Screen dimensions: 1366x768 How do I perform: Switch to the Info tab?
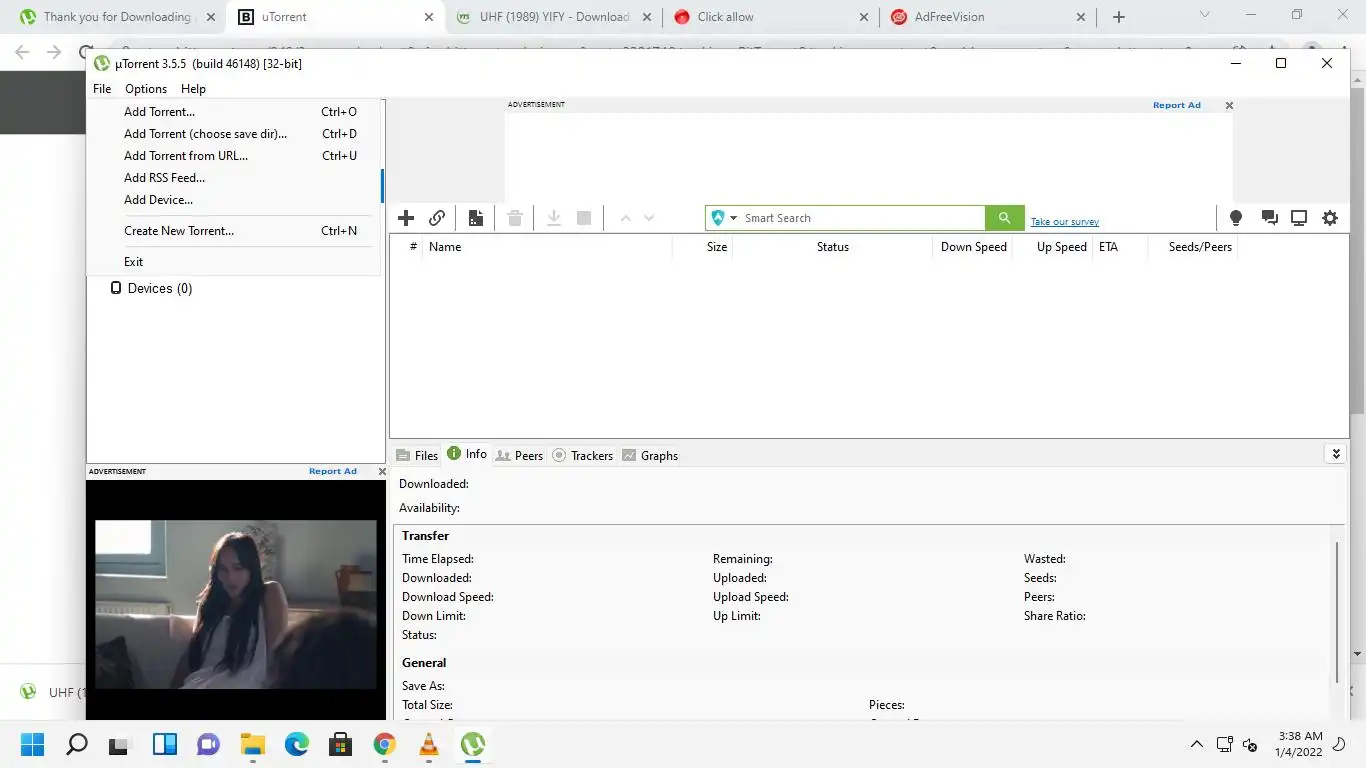pyautogui.click(x=467, y=454)
